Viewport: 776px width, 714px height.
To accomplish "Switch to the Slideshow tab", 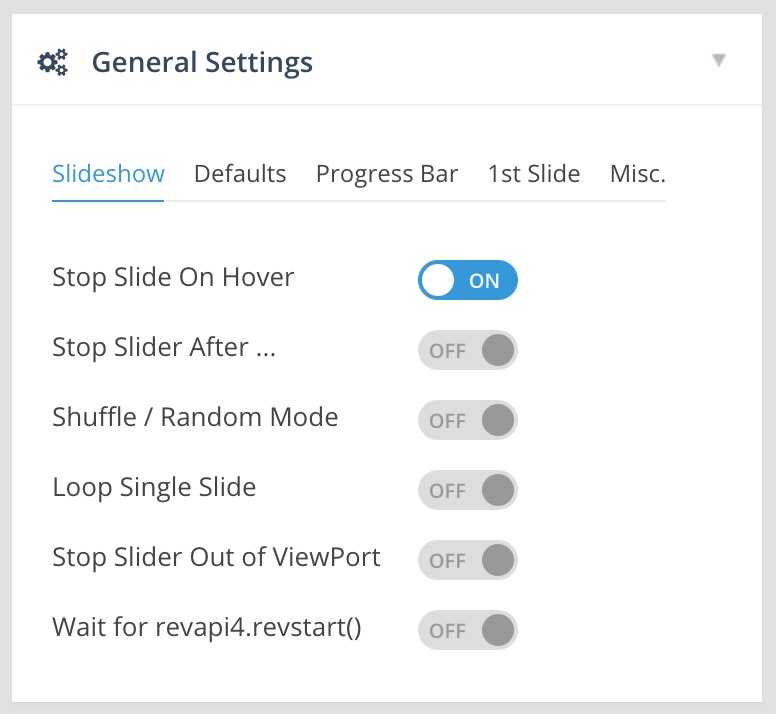I will pyautogui.click(x=108, y=174).
